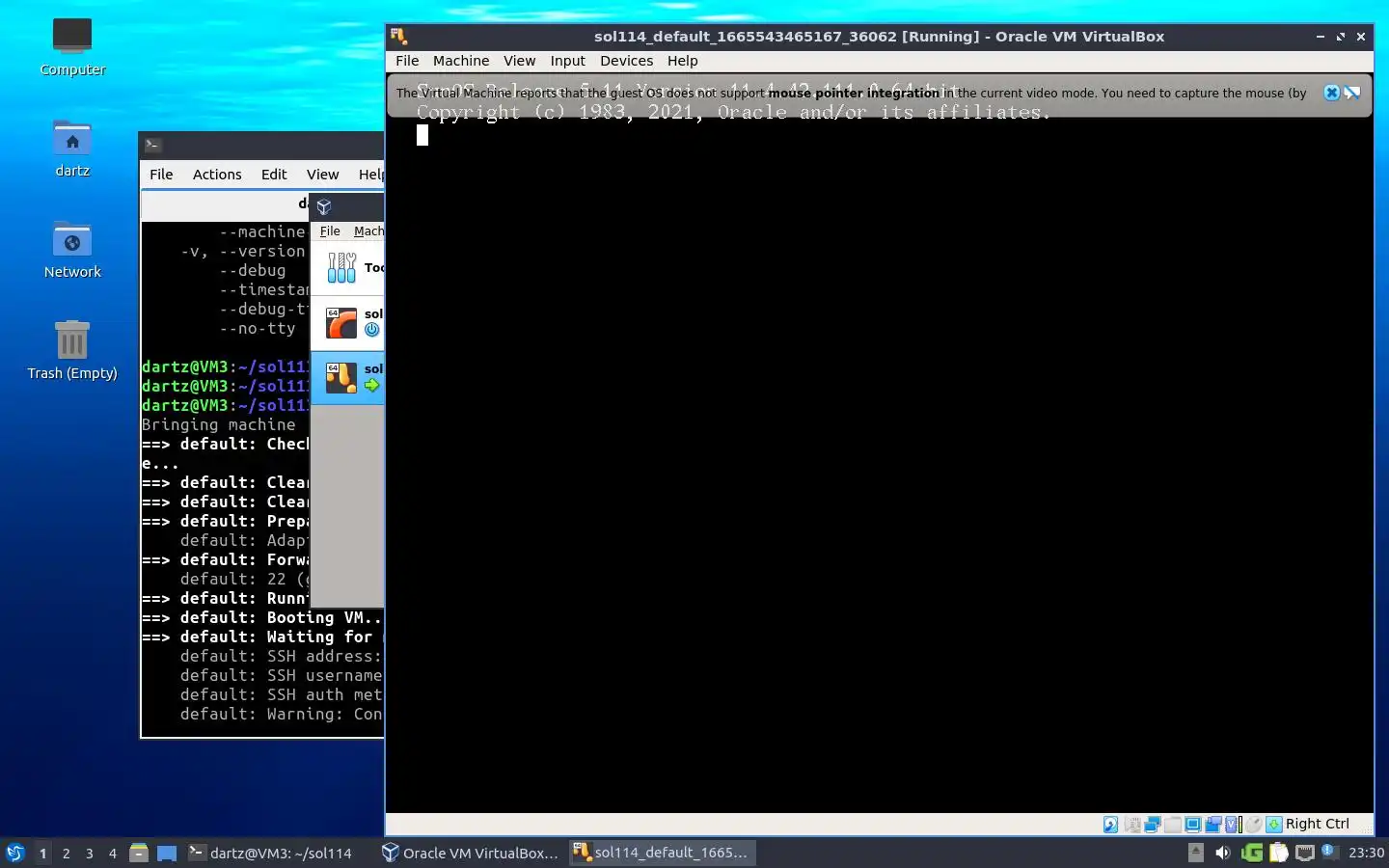
Task: Open the file manager taskbar launcher
Action: click(x=139, y=853)
